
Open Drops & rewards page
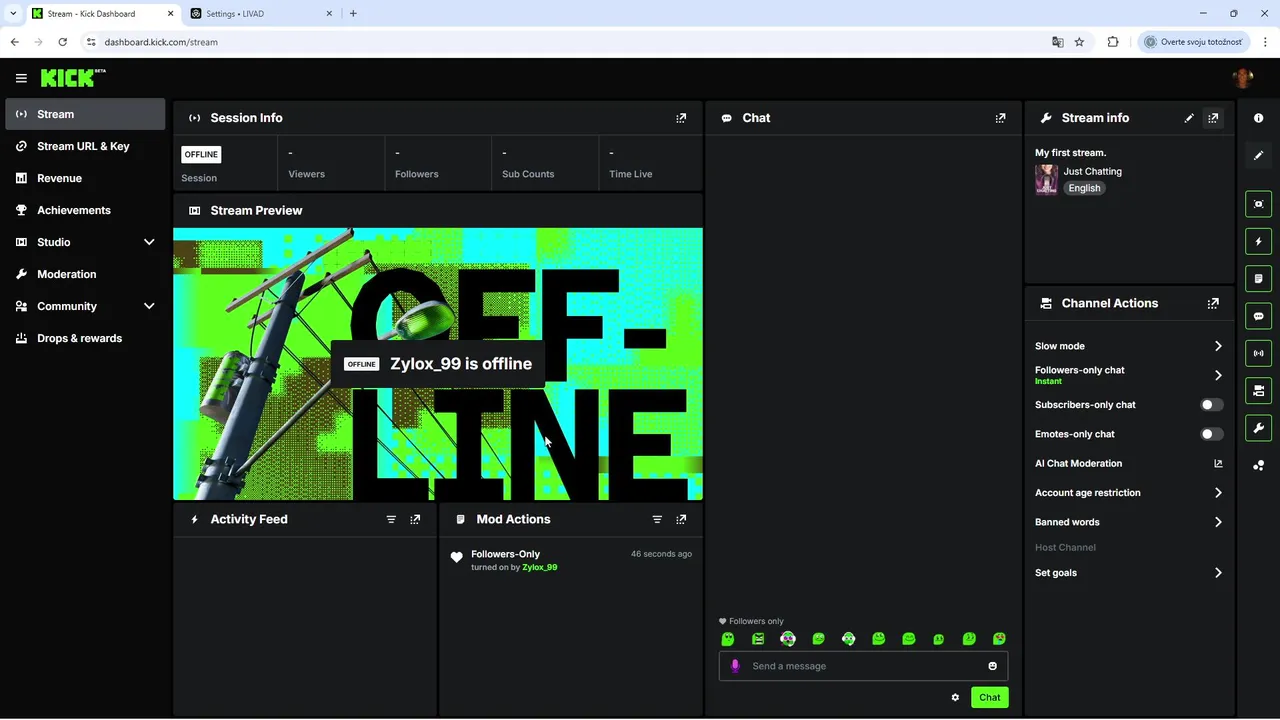pos(85,338)
